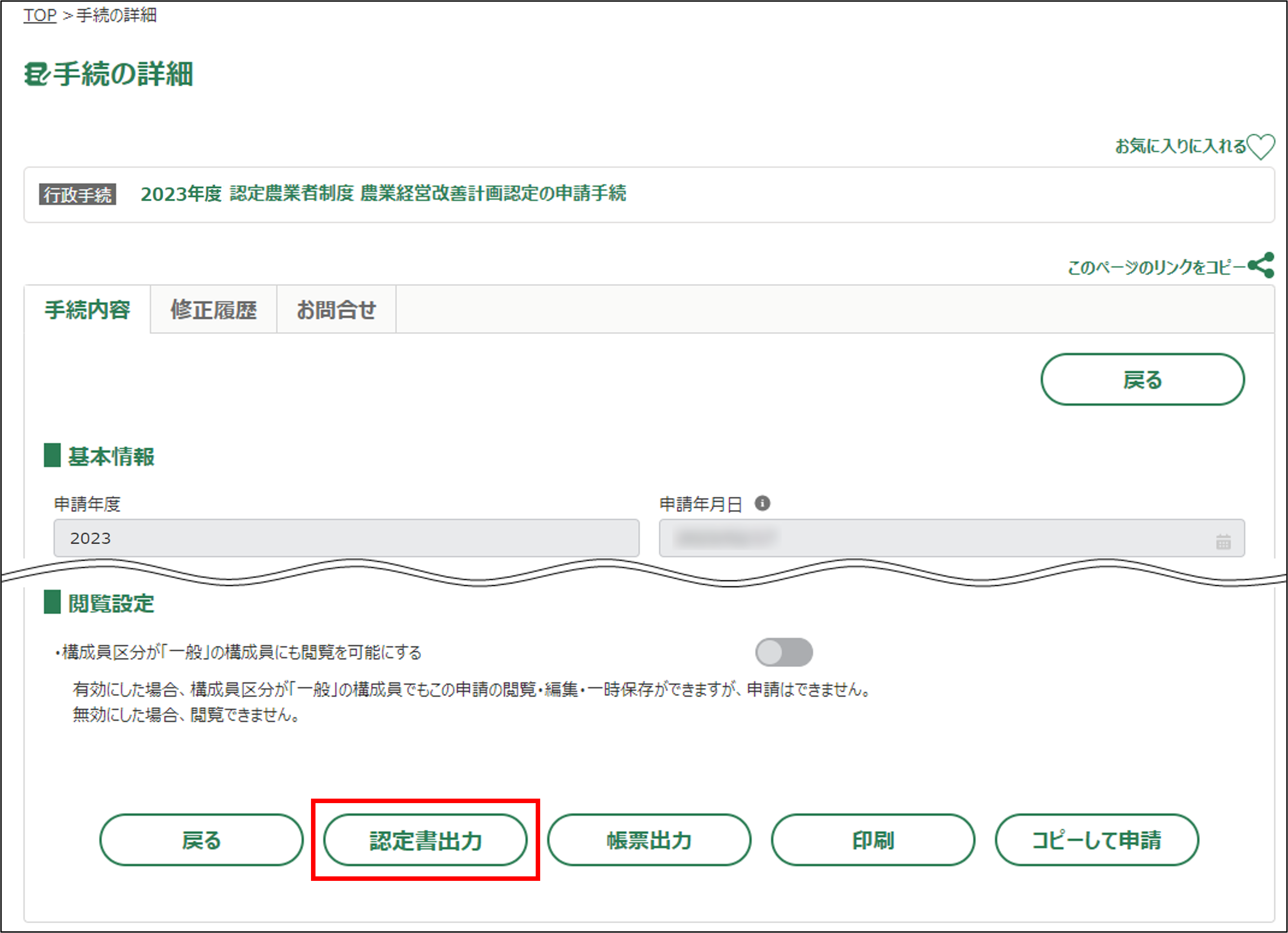Click the heart favorite icon
This screenshot has width=1288, height=933.
tap(1261, 147)
